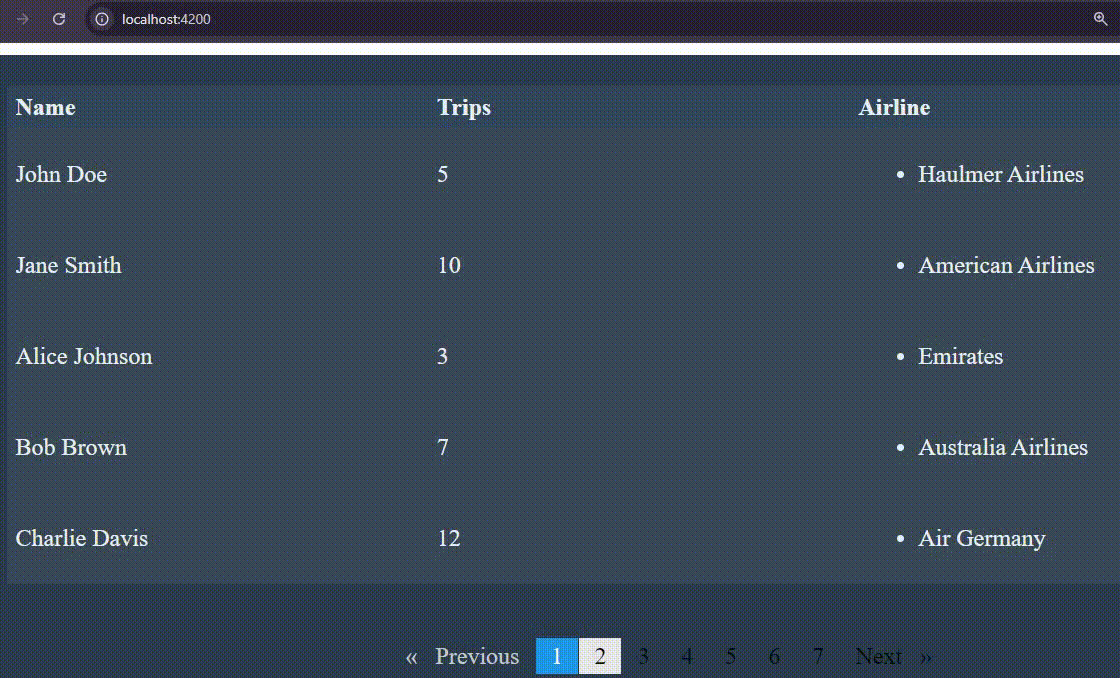Click the Australia Airlines entry
Viewport: 1120px width, 678px height.
tap(1003, 447)
